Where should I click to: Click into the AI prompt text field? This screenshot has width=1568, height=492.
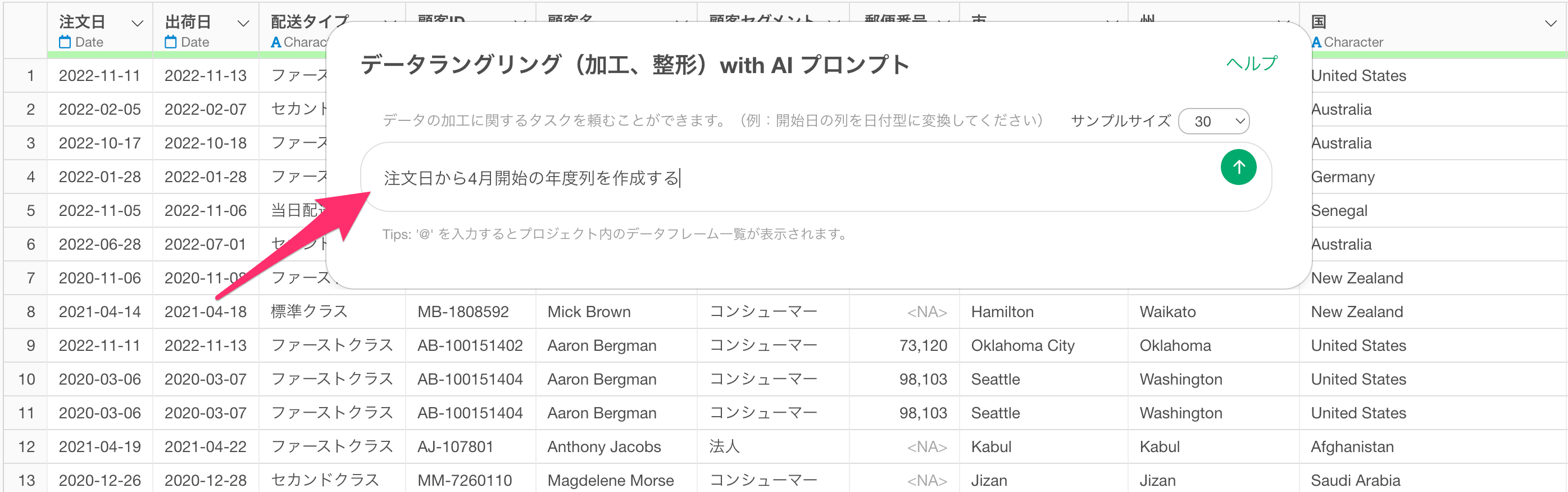[x=792, y=178]
